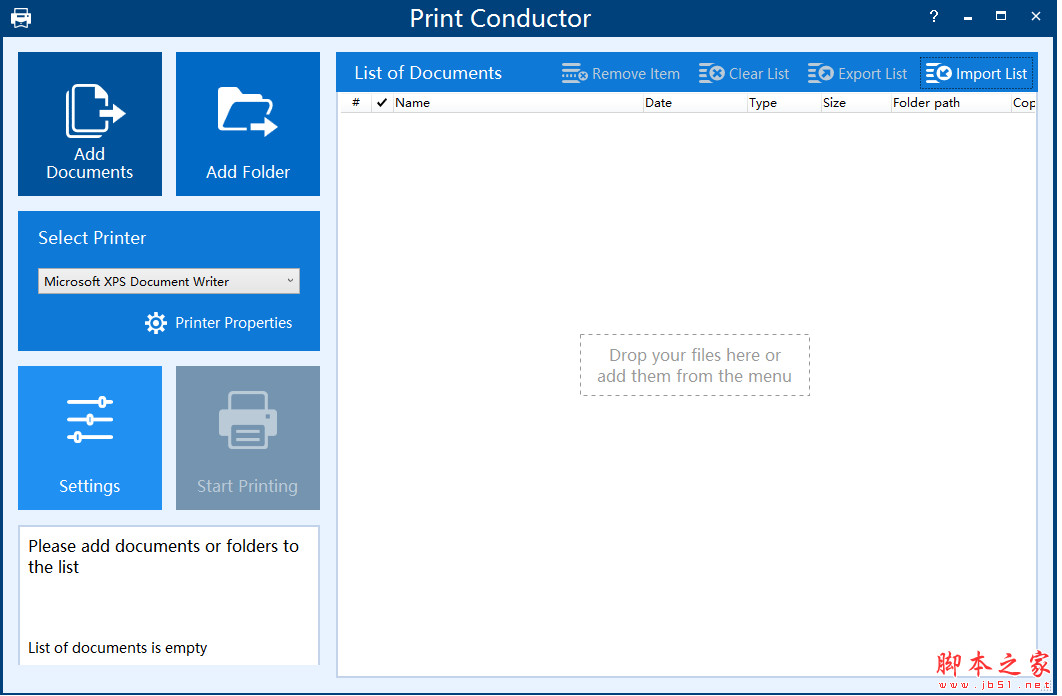
Task: Minimize the Print Conductor window
Action: click(968, 17)
